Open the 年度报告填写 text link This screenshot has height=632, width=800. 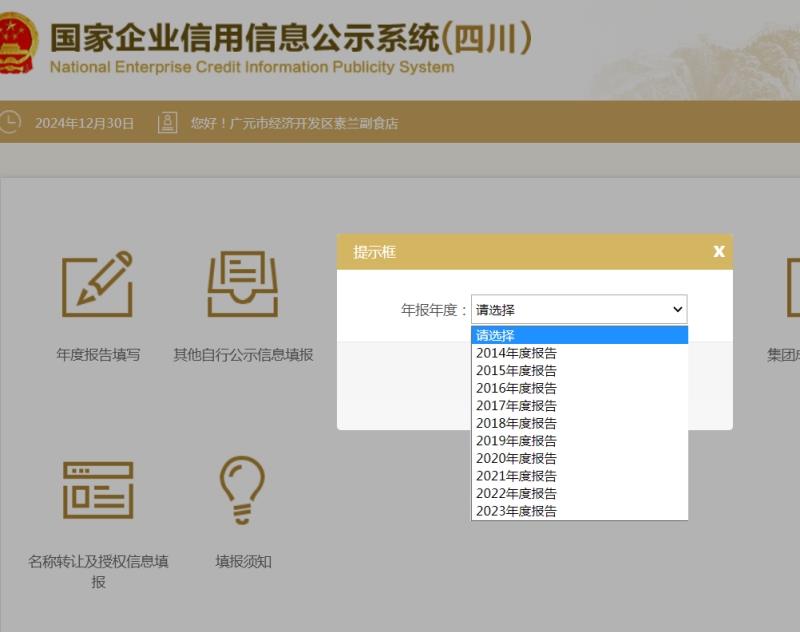point(98,355)
